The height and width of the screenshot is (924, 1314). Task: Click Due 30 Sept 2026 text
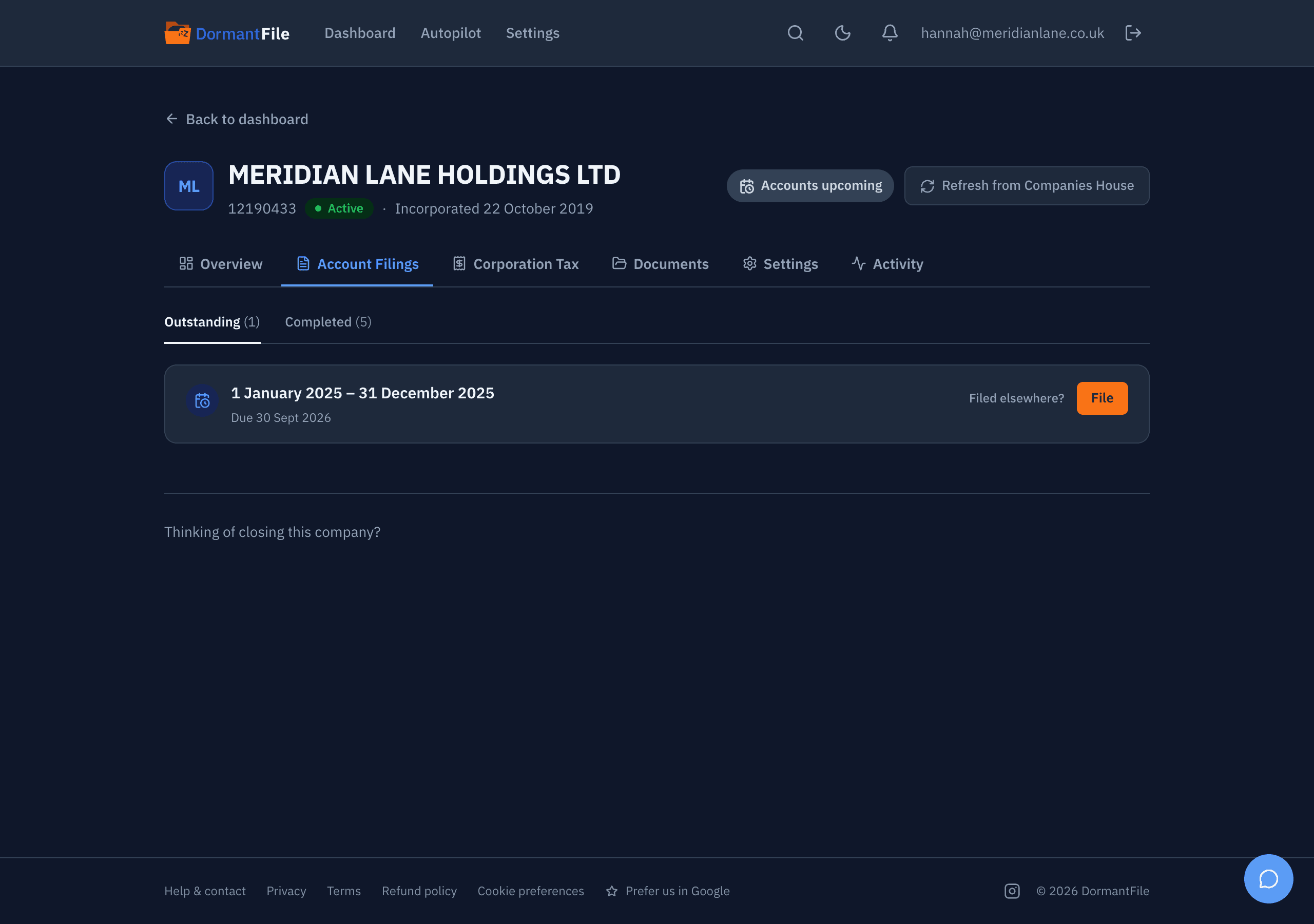(281, 418)
